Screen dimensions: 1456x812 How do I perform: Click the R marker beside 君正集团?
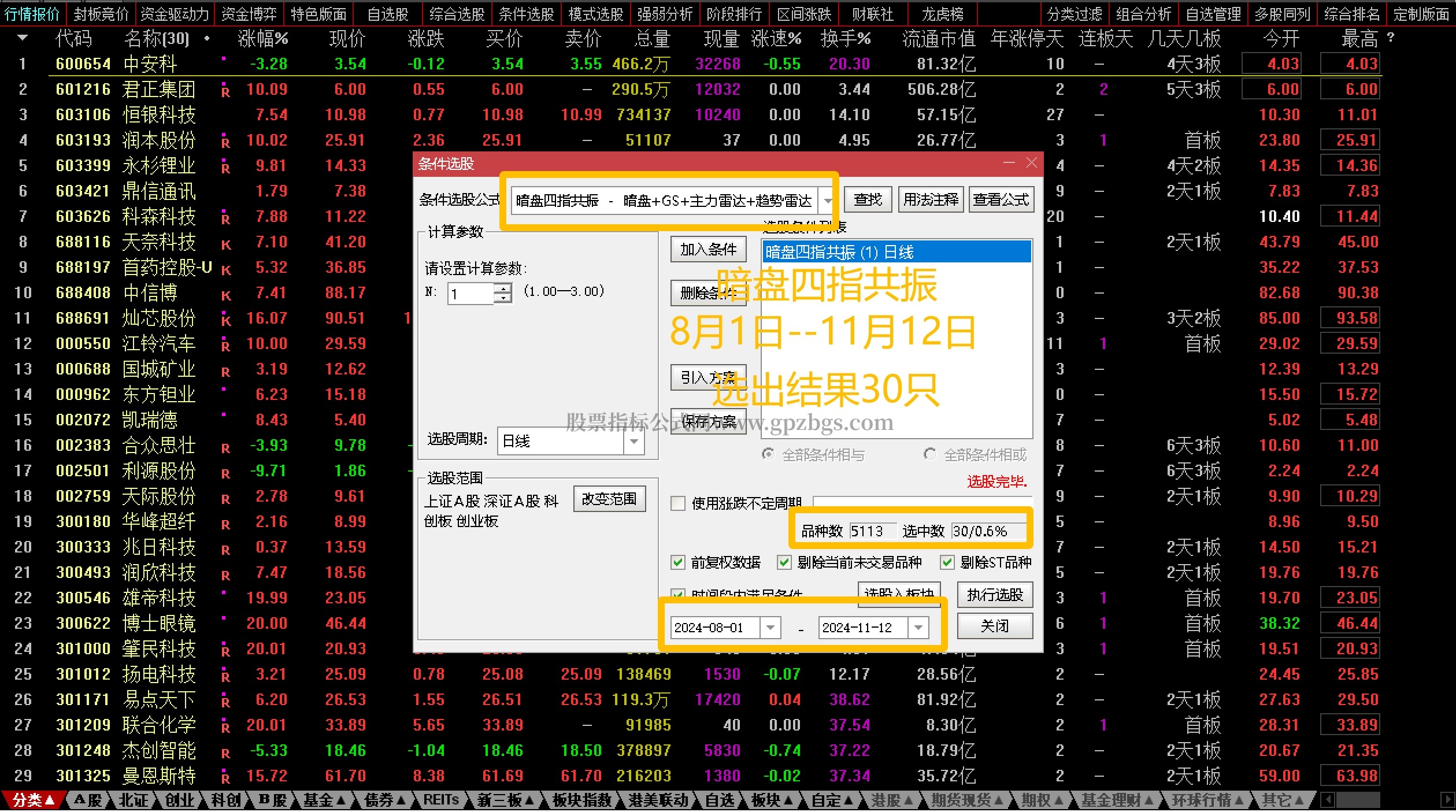[x=225, y=91]
